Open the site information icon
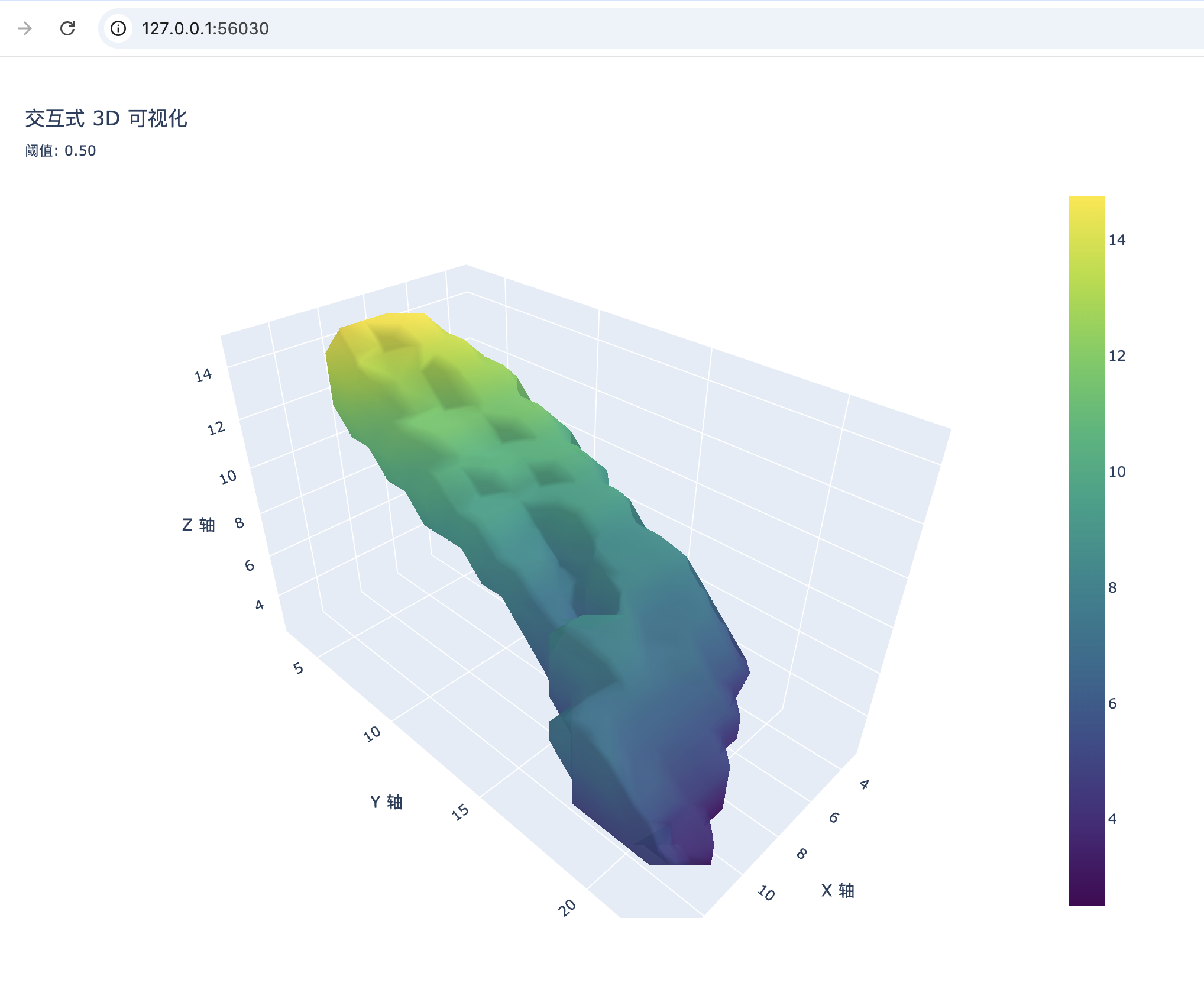Viewport: 1204px width, 989px height. pyautogui.click(x=118, y=28)
